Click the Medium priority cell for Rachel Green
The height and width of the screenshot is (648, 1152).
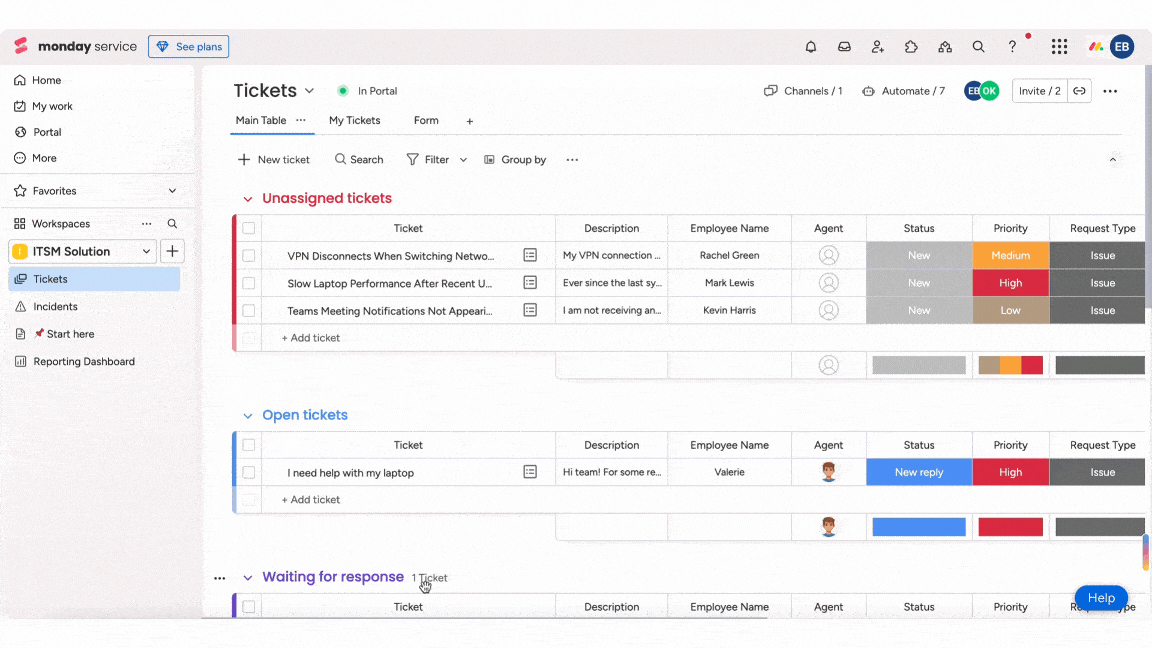[1010, 255]
